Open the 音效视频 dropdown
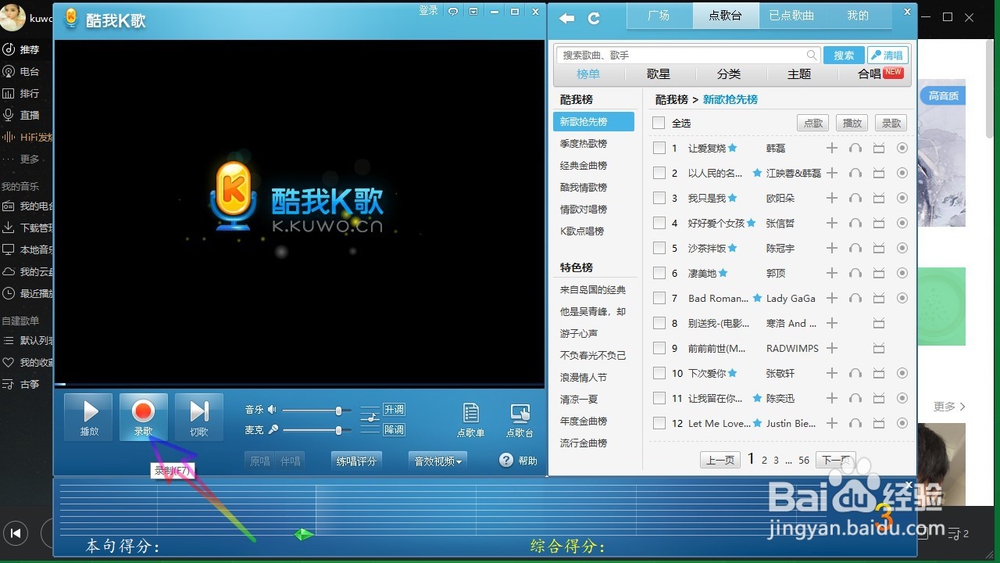Viewport: 1000px width, 563px height. click(438, 461)
